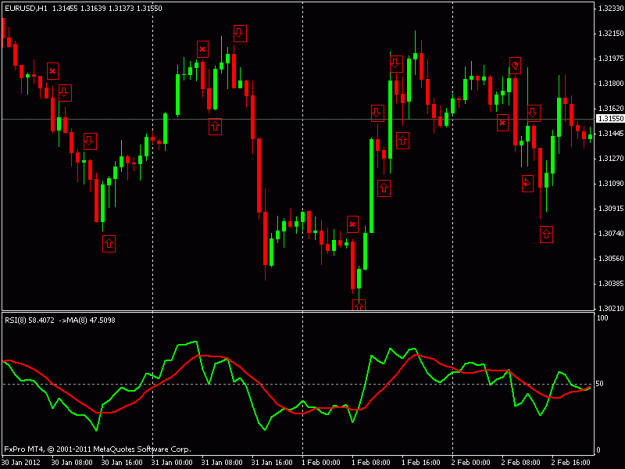625x469 pixels.
Task: Click the 1.31975 price axis label
Action: (611, 59)
